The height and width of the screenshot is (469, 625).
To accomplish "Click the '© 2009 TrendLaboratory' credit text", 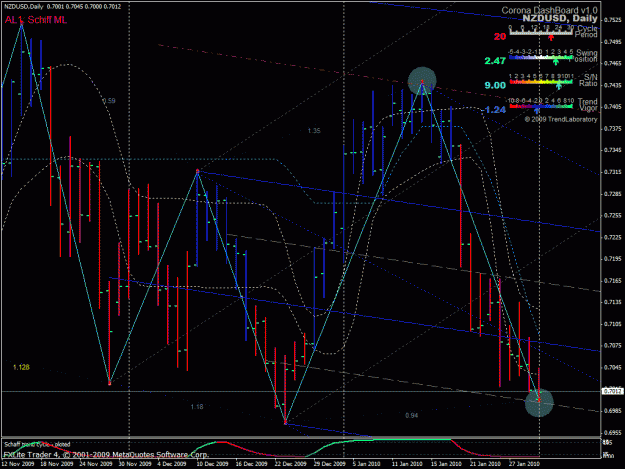I will (561, 119).
